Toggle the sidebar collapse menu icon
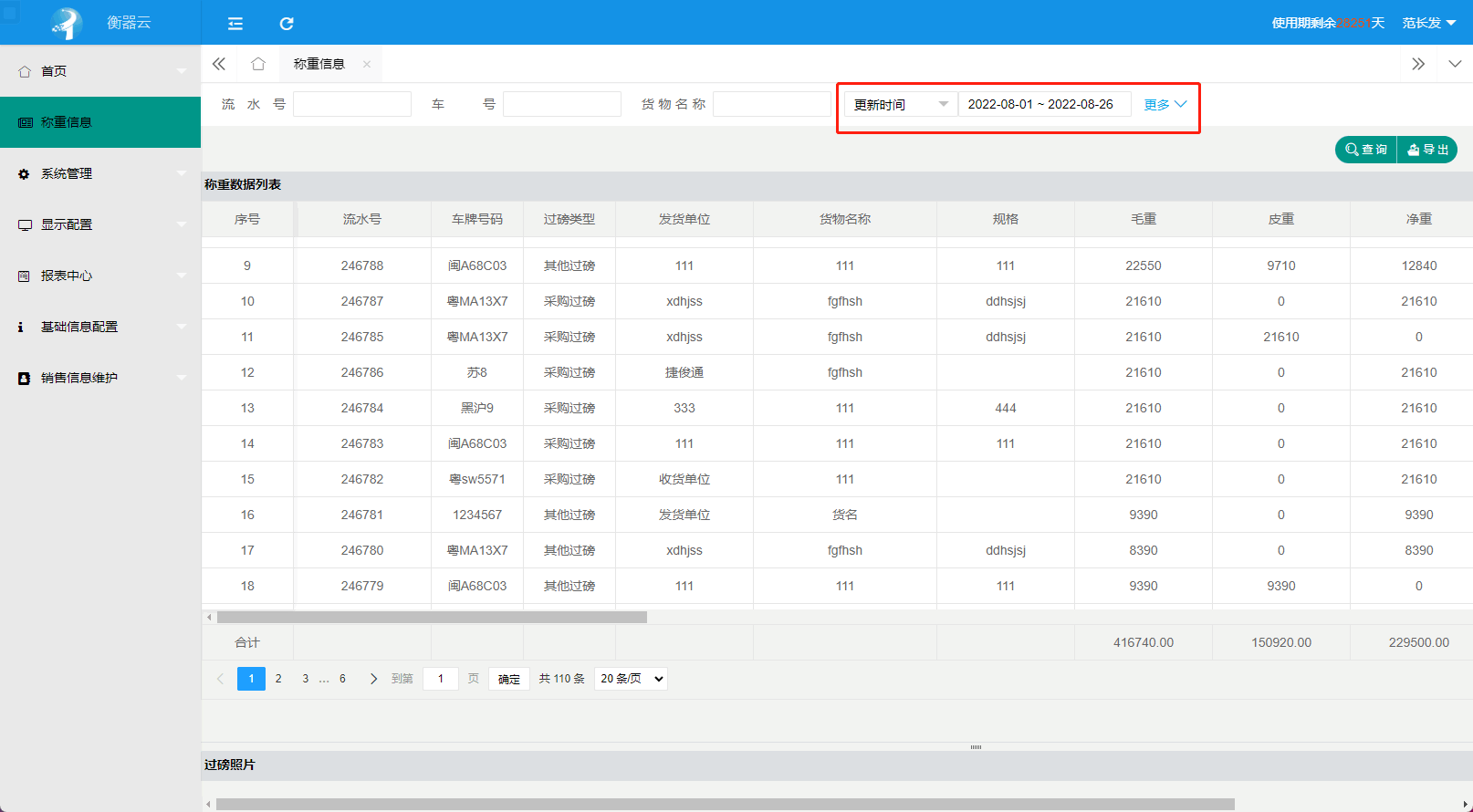 (x=235, y=24)
